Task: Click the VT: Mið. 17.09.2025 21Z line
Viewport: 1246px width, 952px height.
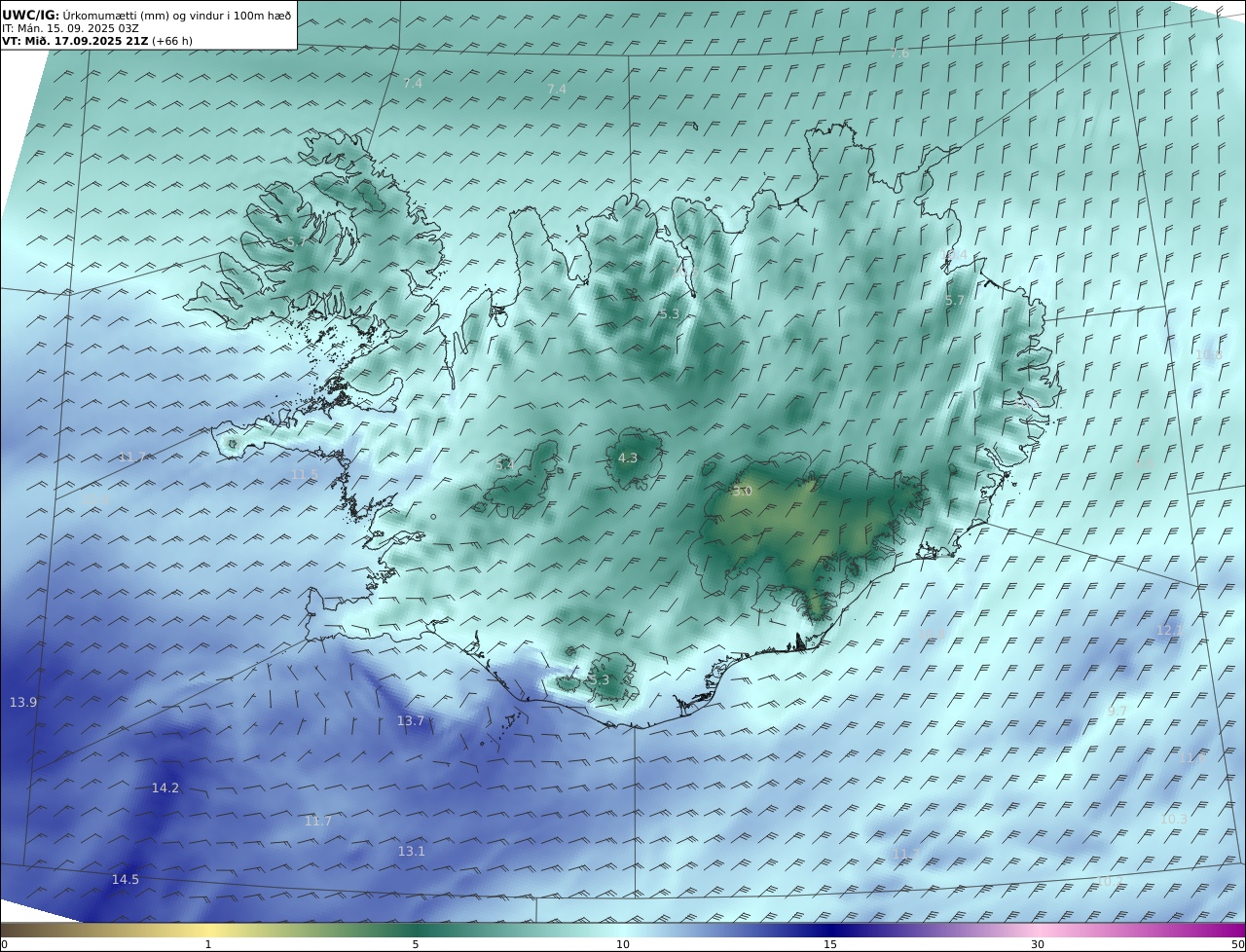Action: (97, 41)
